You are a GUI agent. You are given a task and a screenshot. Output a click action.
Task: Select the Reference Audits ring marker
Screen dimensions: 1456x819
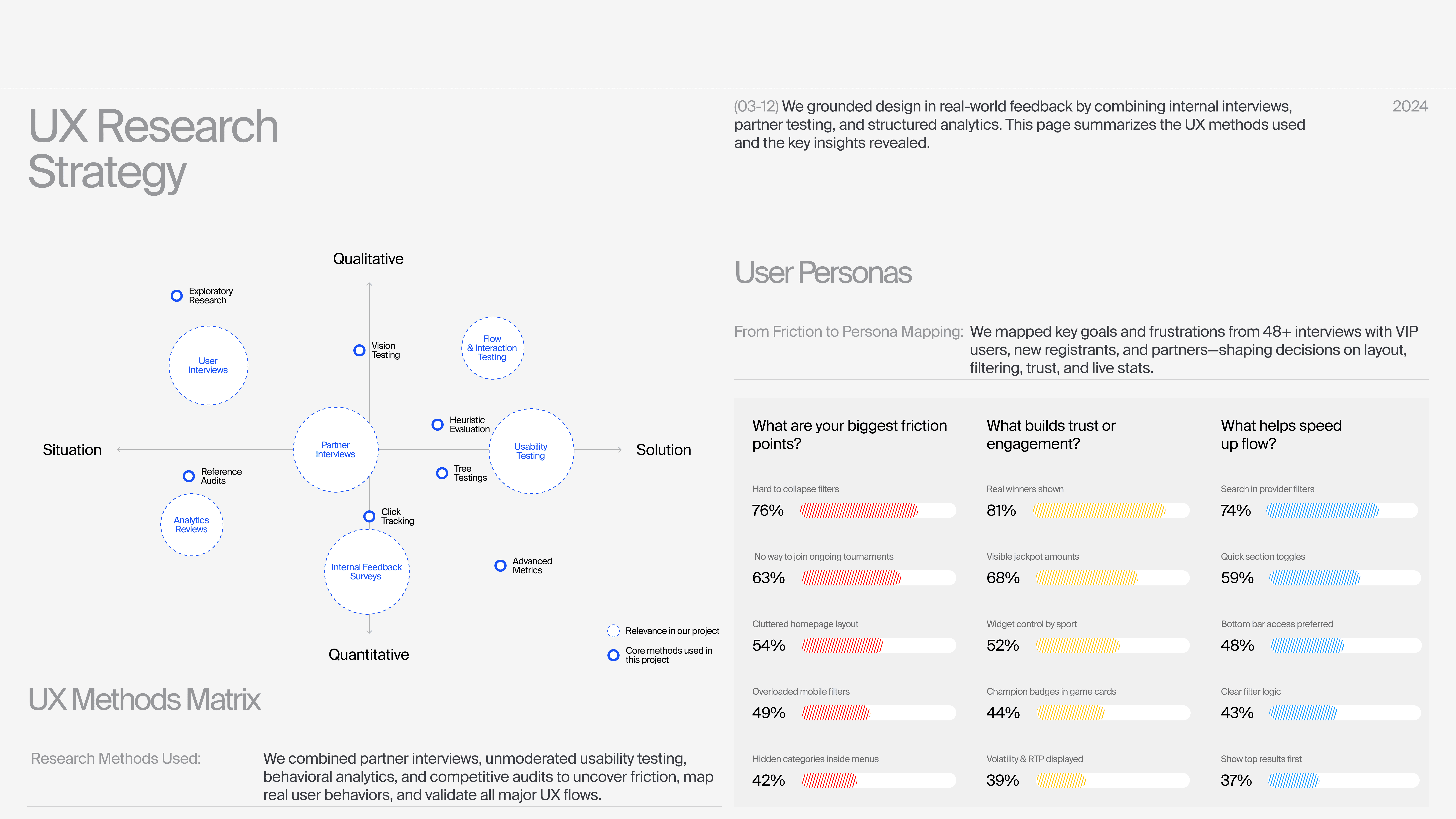pyautogui.click(x=189, y=476)
